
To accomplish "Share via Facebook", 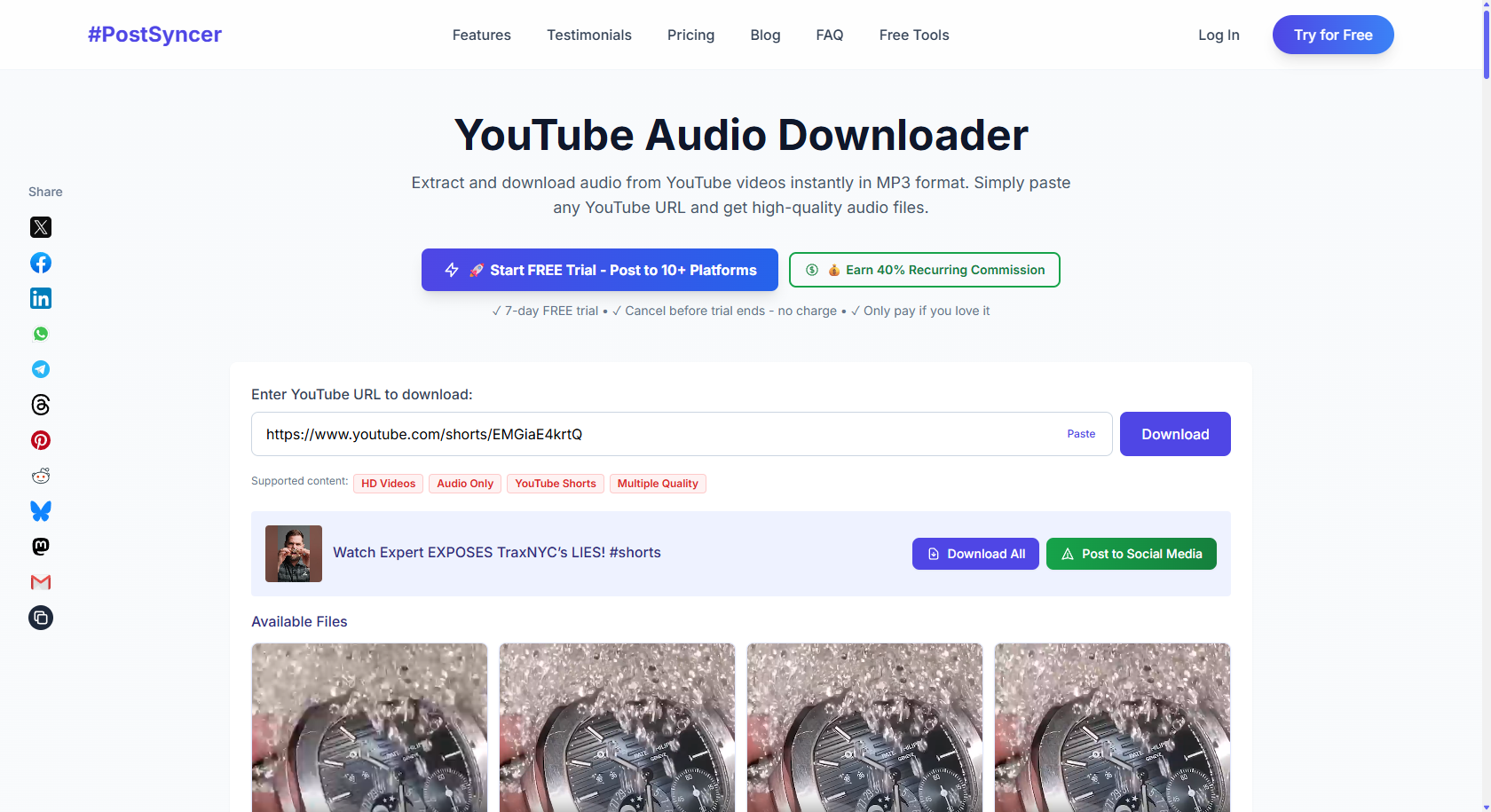I will tap(40, 263).
